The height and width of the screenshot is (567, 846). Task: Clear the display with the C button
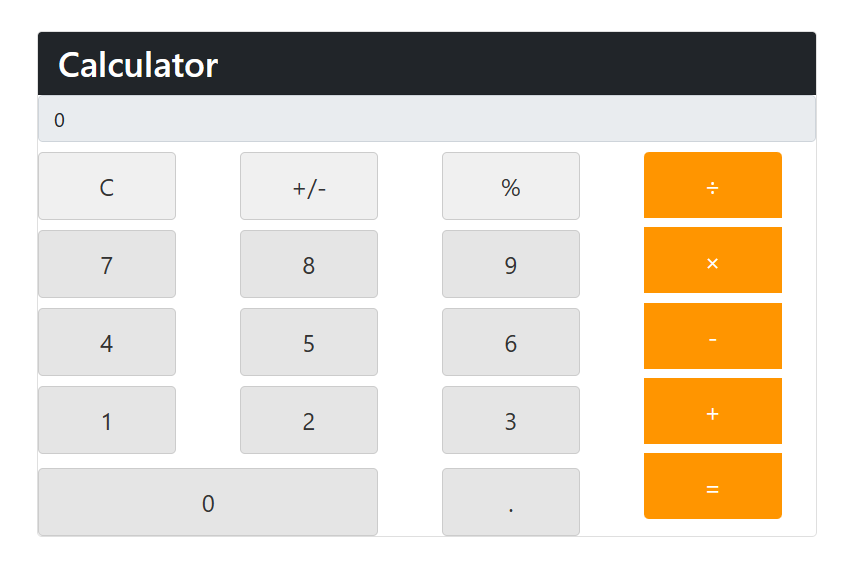point(107,186)
